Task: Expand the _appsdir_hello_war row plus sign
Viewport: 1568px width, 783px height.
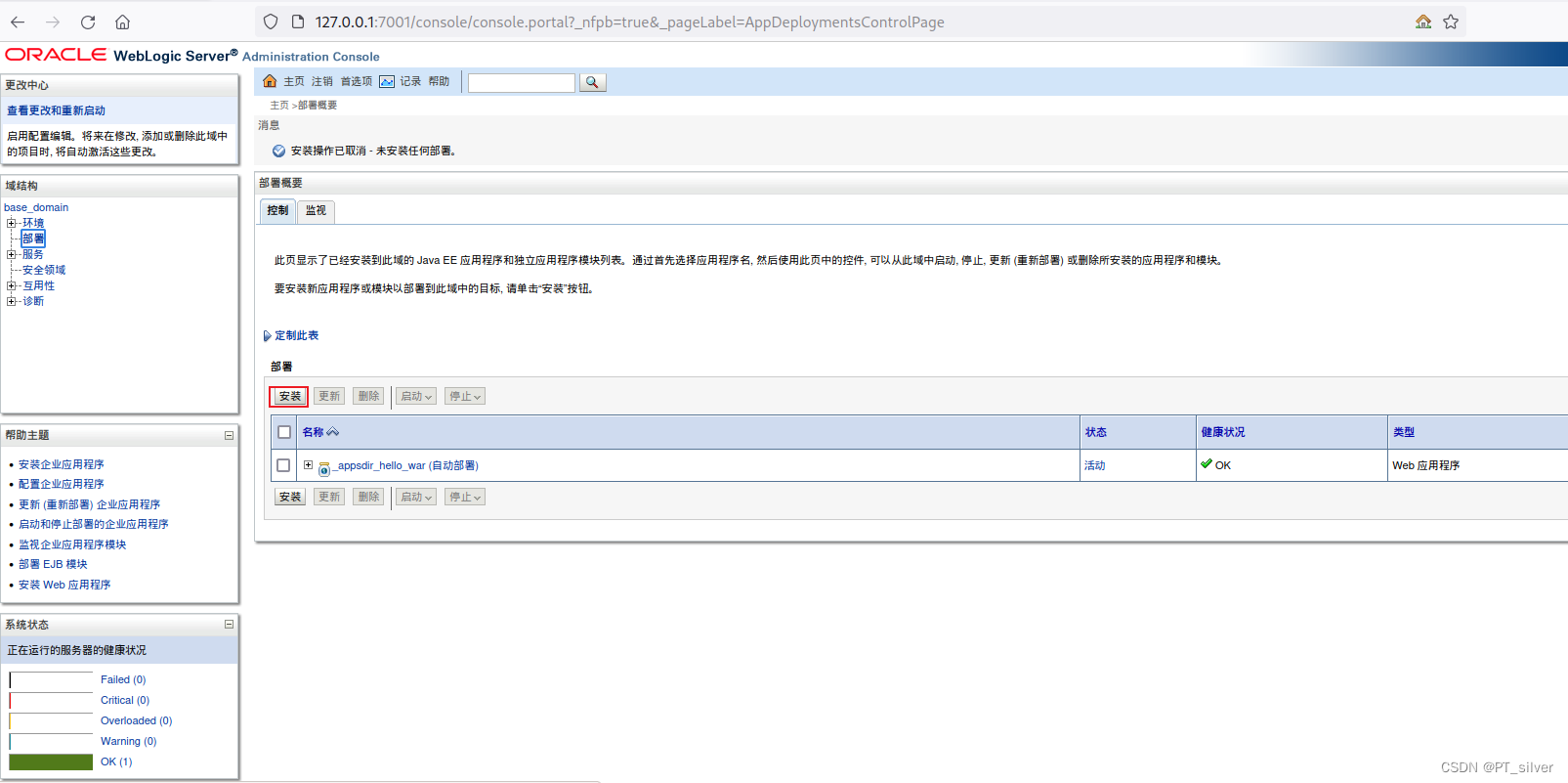Action: 308,465
